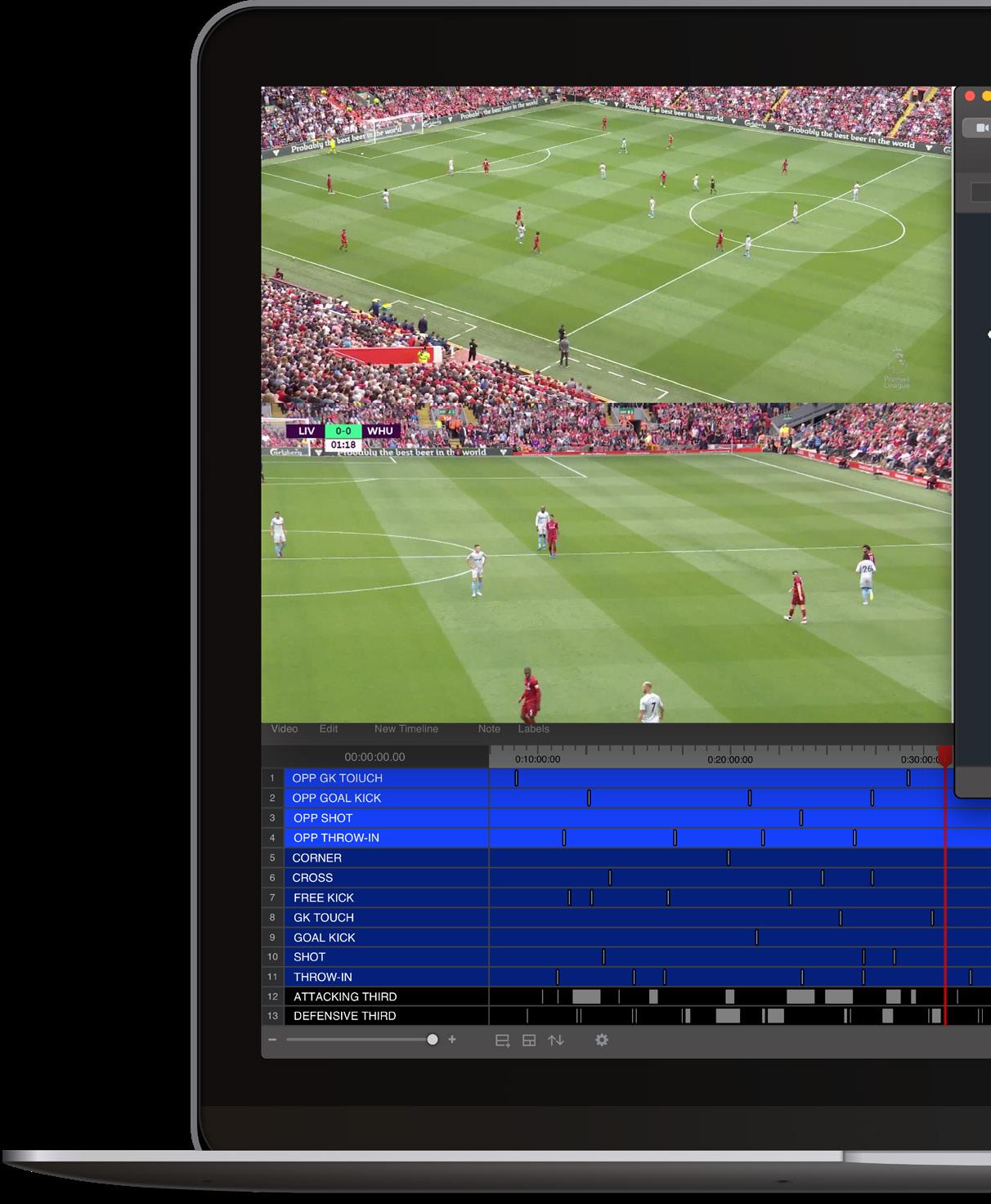Click the add timeline row icon
Screen dimensions: 991x1204
point(503,1041)
